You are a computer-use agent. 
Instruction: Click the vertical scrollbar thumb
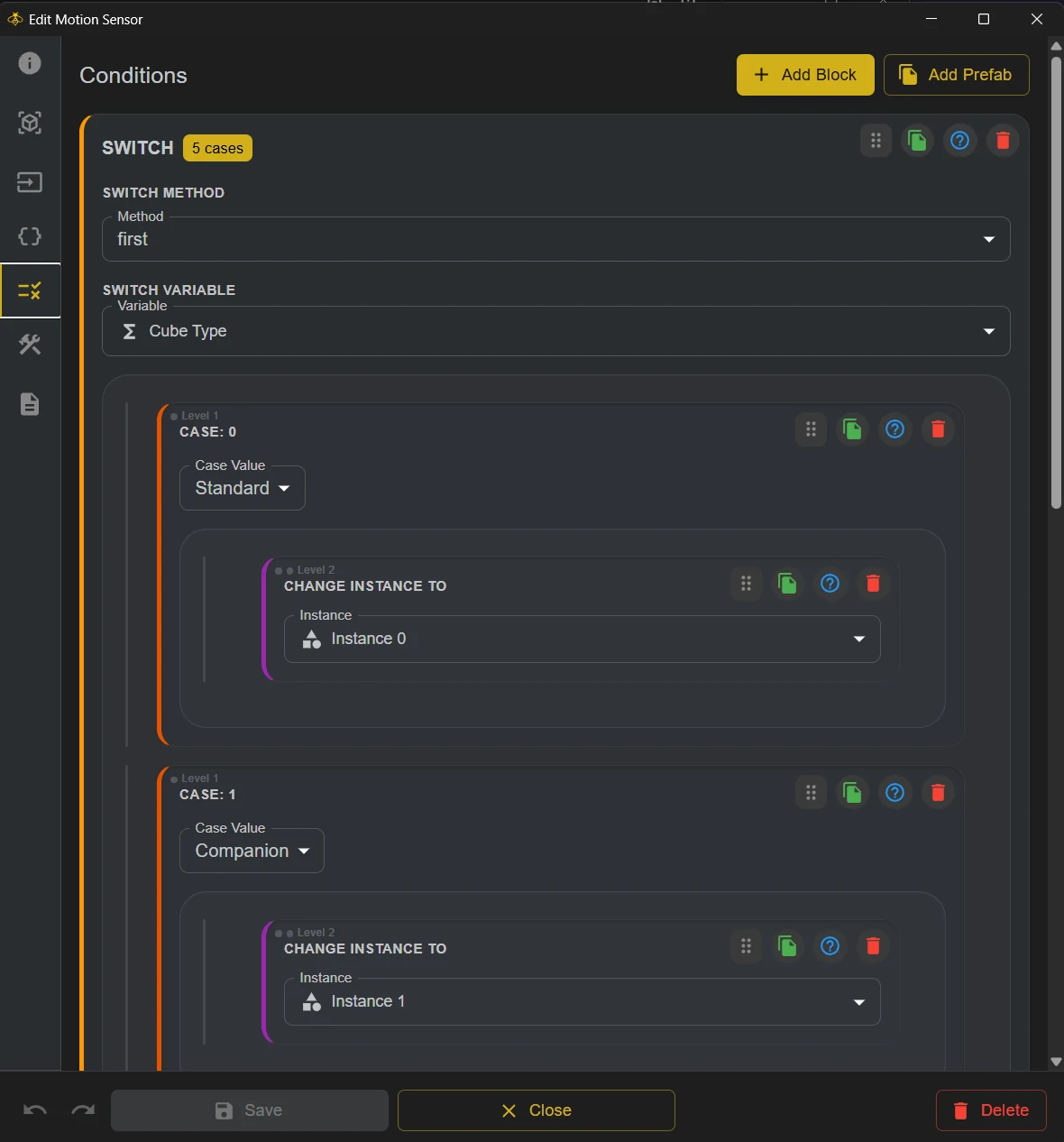tap(1056, 284)
